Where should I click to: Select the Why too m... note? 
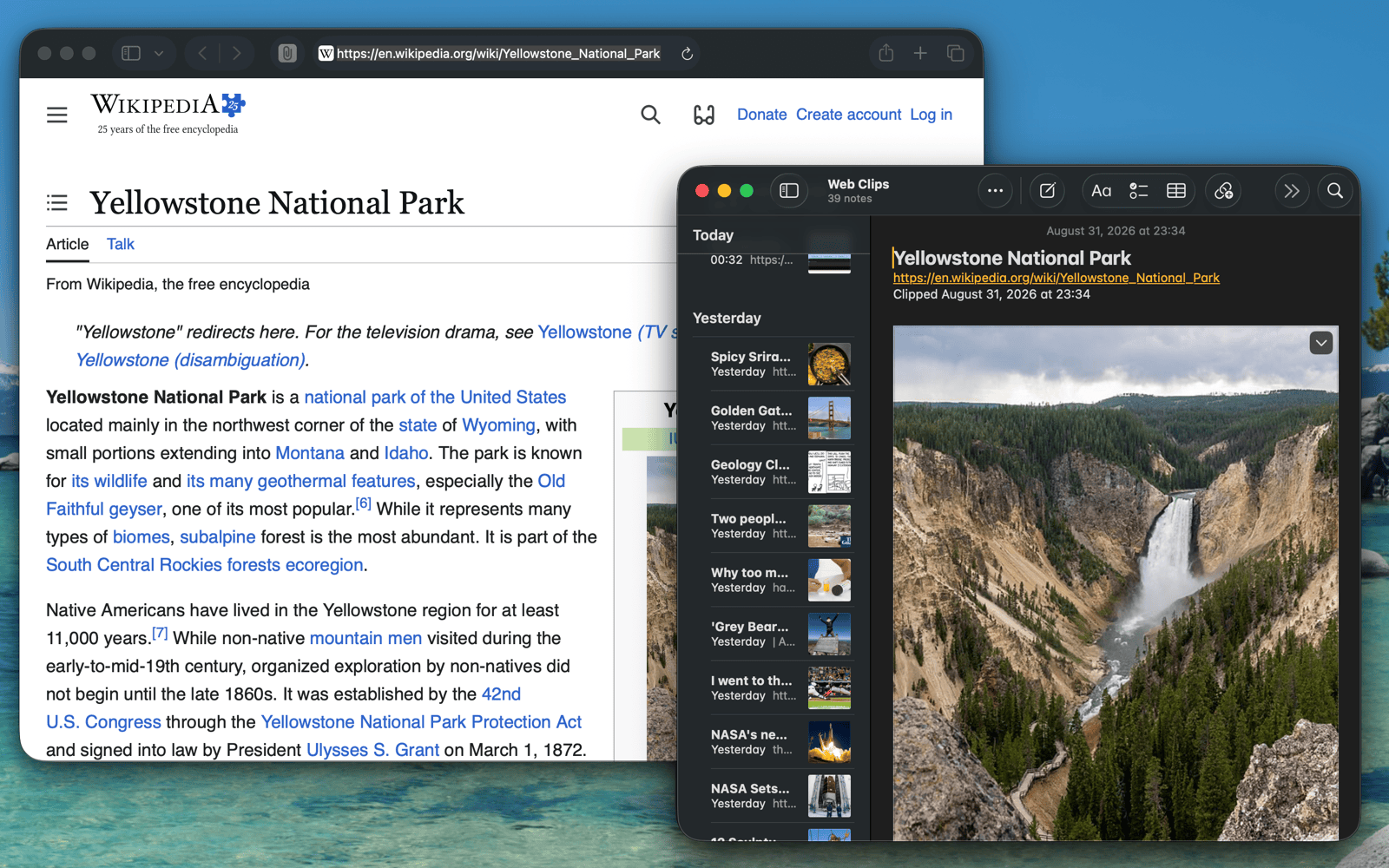coord(773,580)
